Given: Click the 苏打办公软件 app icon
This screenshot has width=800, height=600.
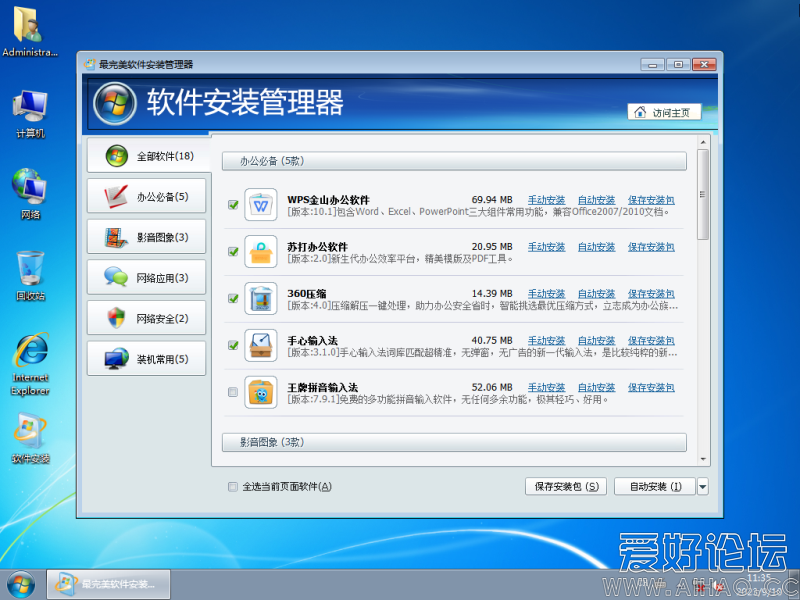Looking at the screenshot, I should [260, 252].
